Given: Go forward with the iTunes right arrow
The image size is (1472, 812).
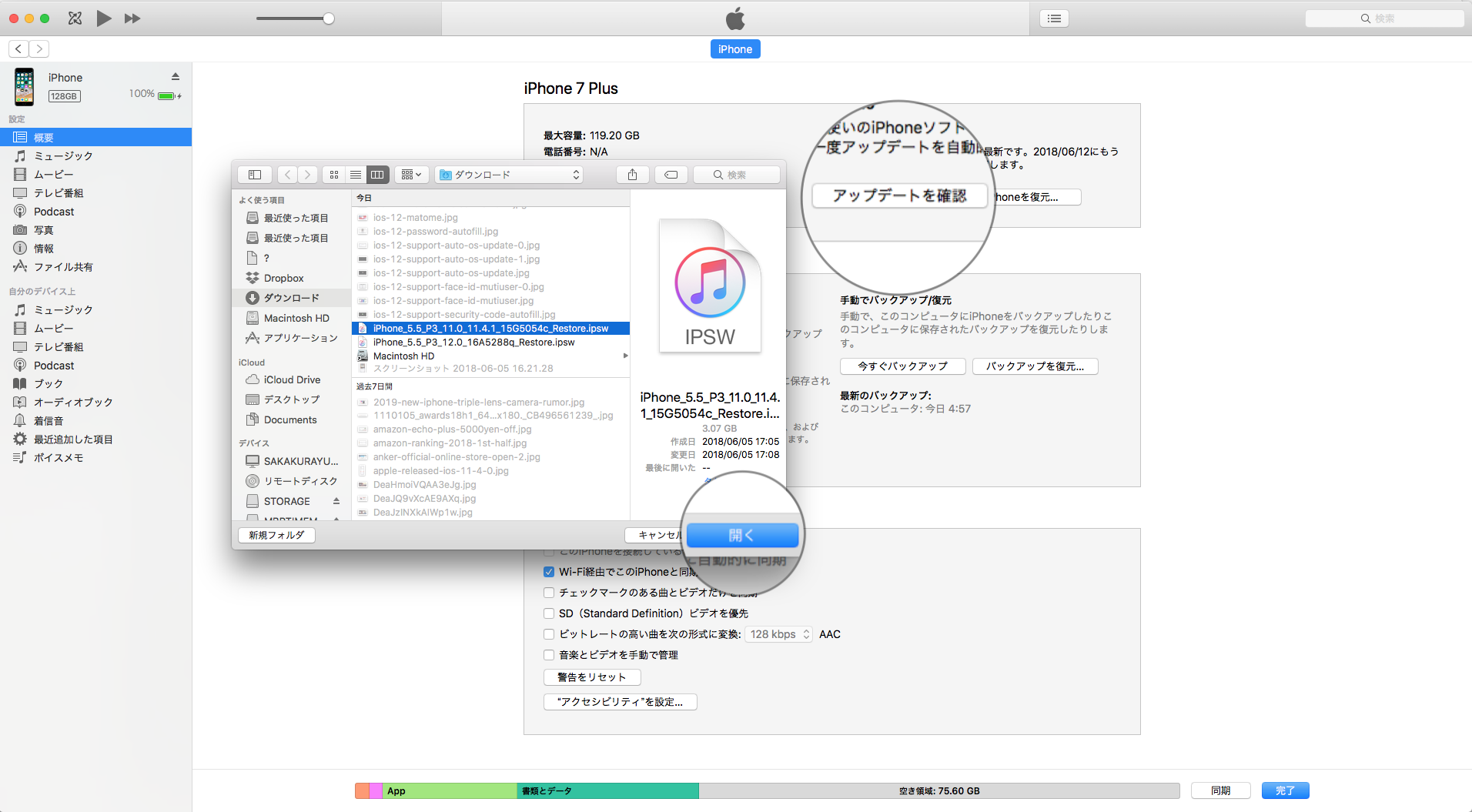Looking at the screenshot, I should 39,49.
